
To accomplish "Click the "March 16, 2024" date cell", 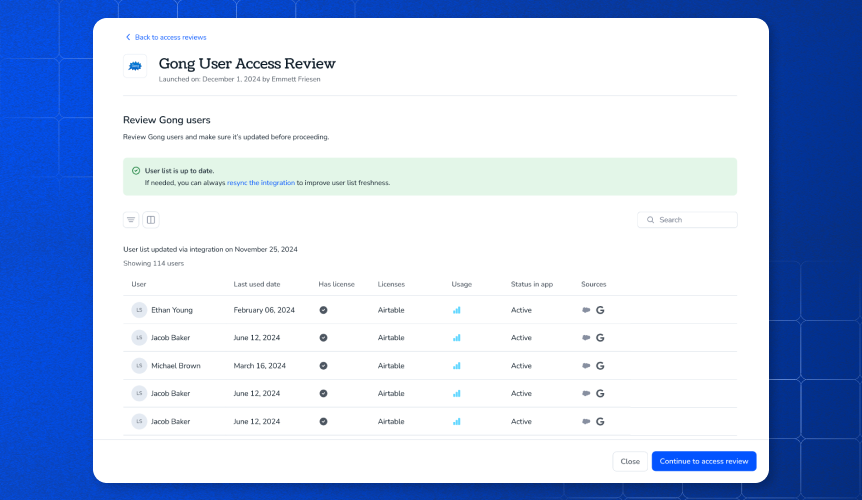I will tap(259, 366).
